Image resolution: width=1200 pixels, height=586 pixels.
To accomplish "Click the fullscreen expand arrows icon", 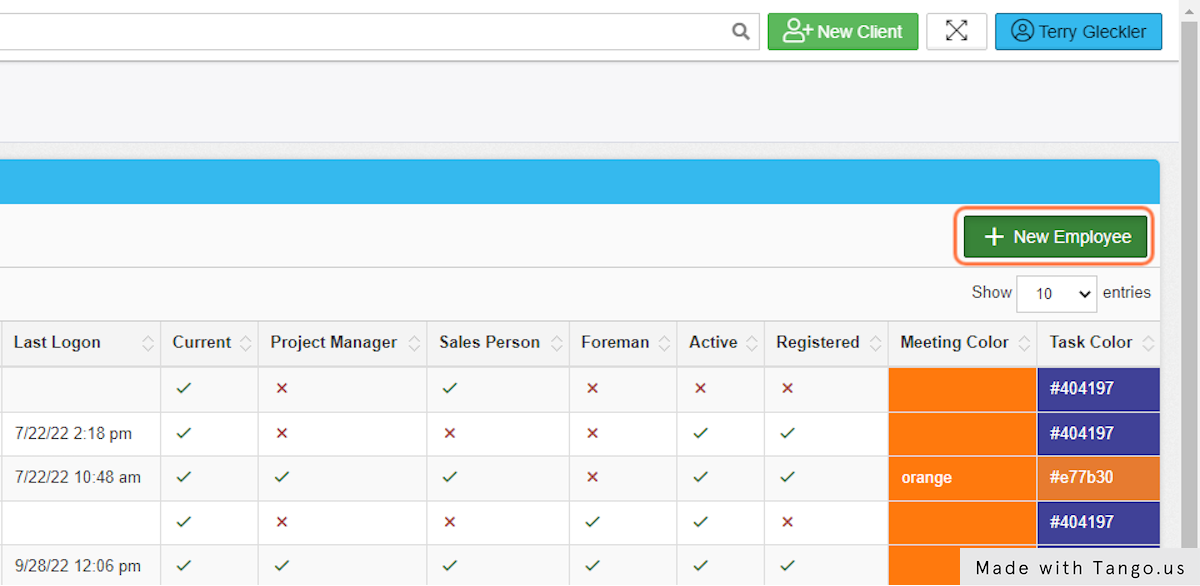I will coord(956,31).
